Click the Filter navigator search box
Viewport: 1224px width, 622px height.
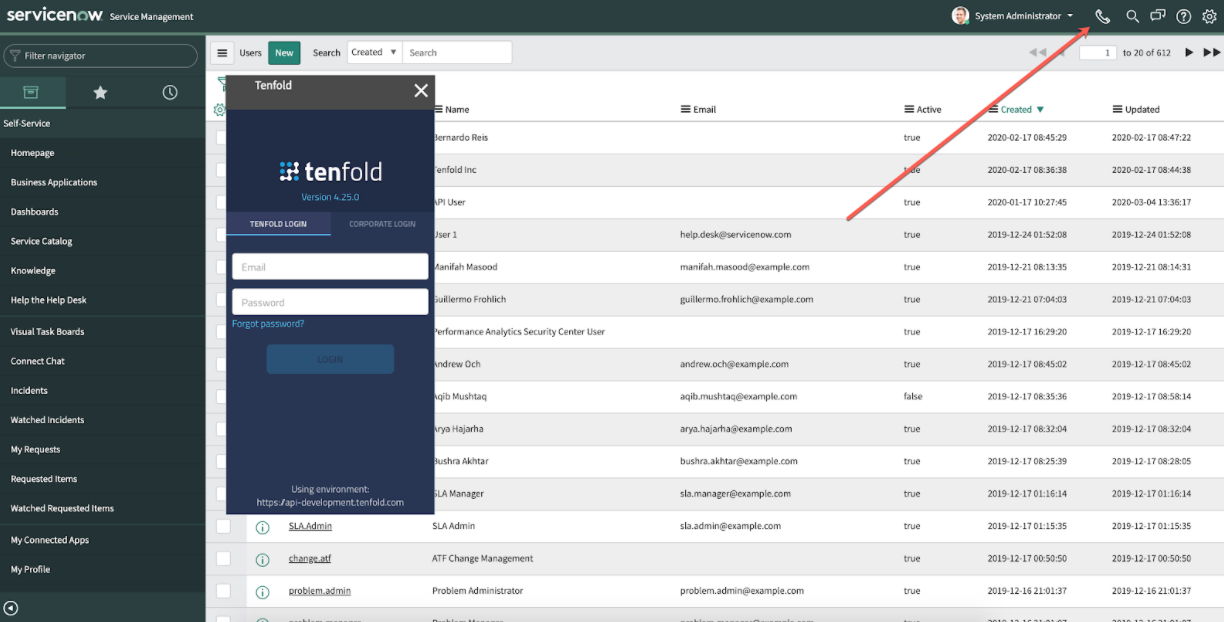[x=101, y=56]
